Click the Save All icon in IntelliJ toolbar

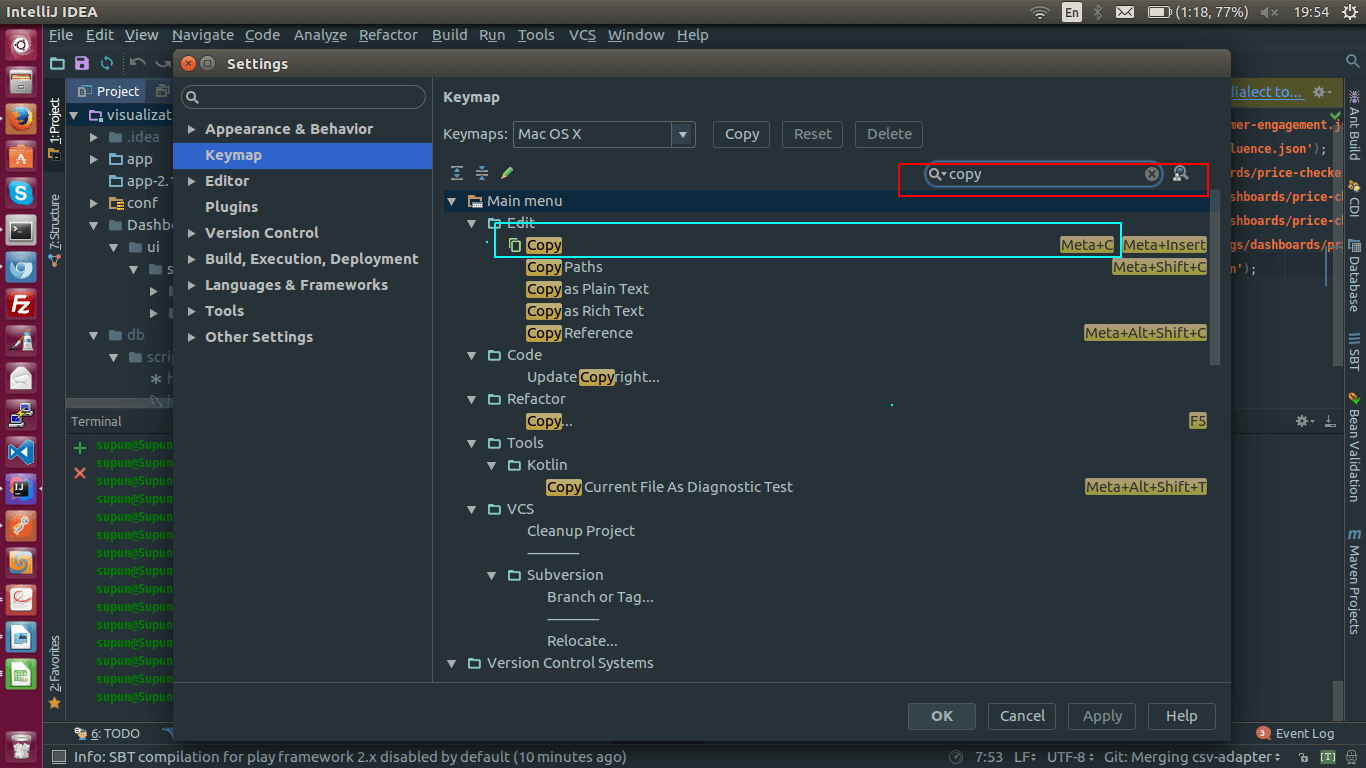click(x=82, y=63)
